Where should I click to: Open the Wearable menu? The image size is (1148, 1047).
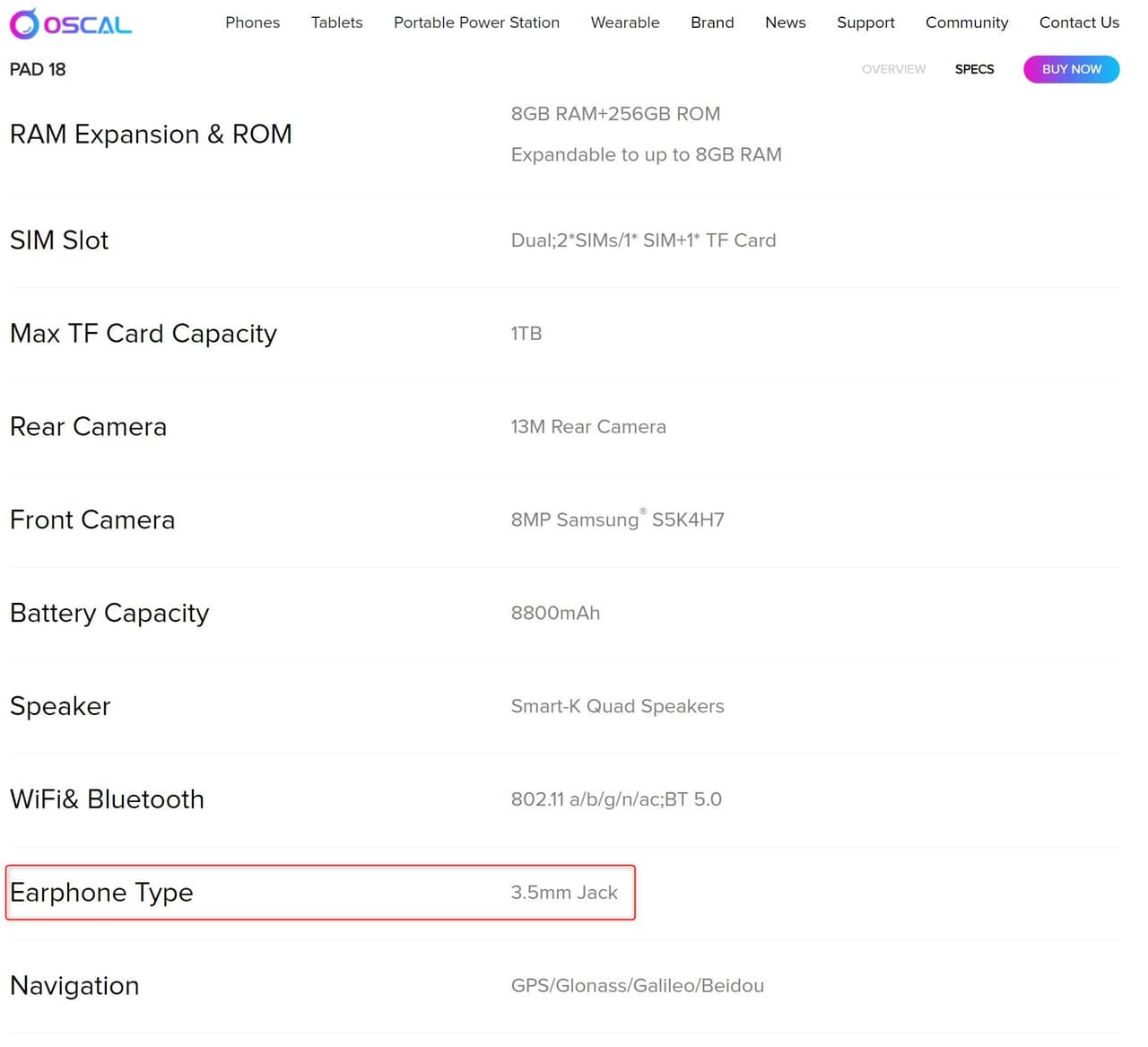click(624, 22)
